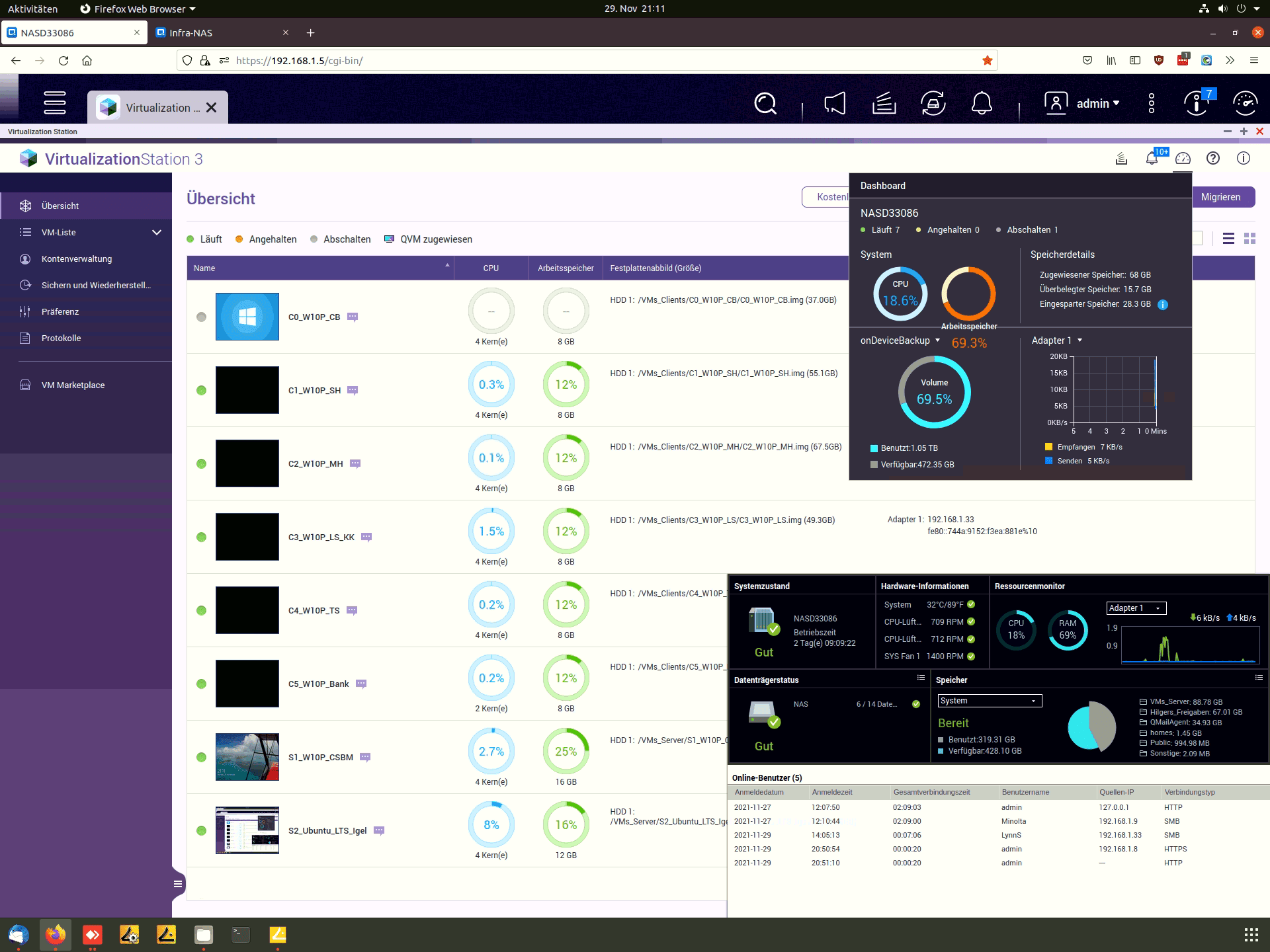
Task: Bookmark star in Firefox address bar
Action: click(988, 60)
